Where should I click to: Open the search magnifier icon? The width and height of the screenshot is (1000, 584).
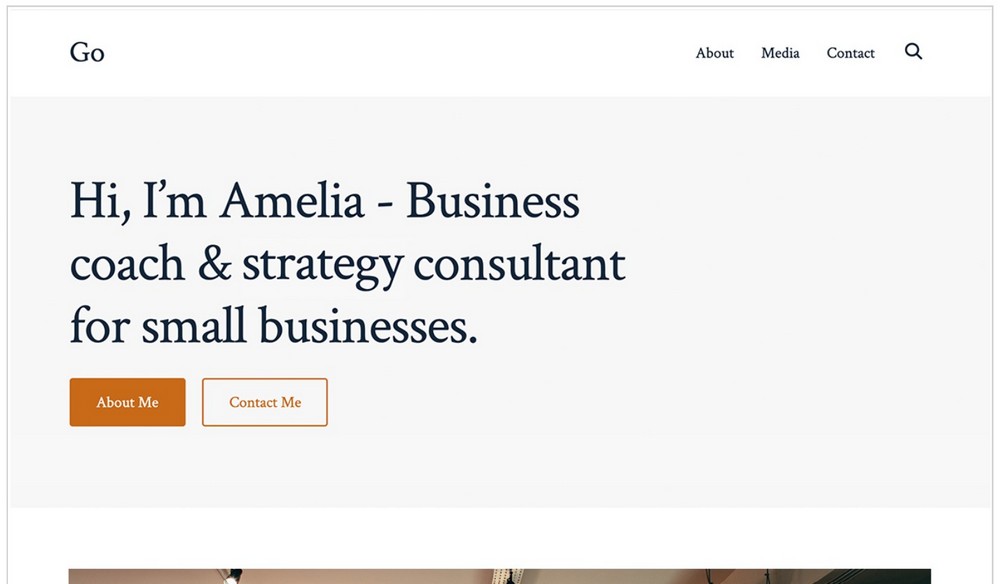913,52
